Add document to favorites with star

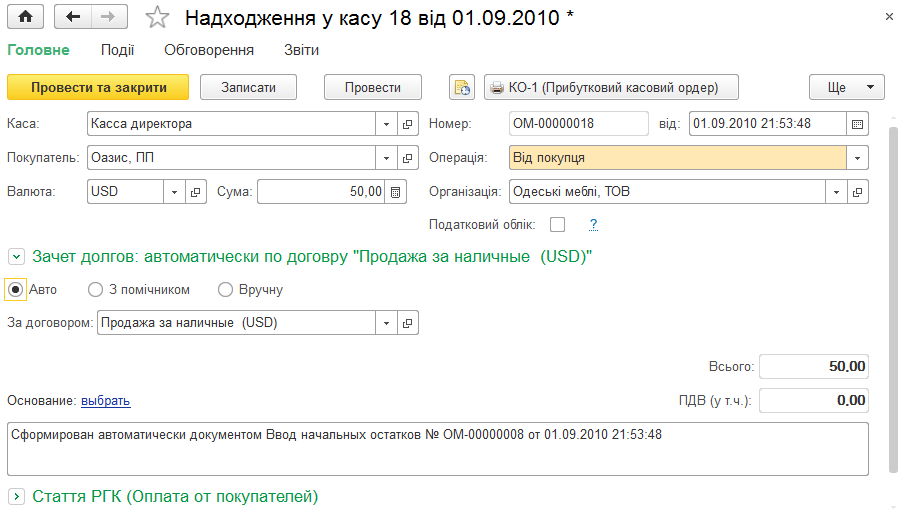point(157,17)
